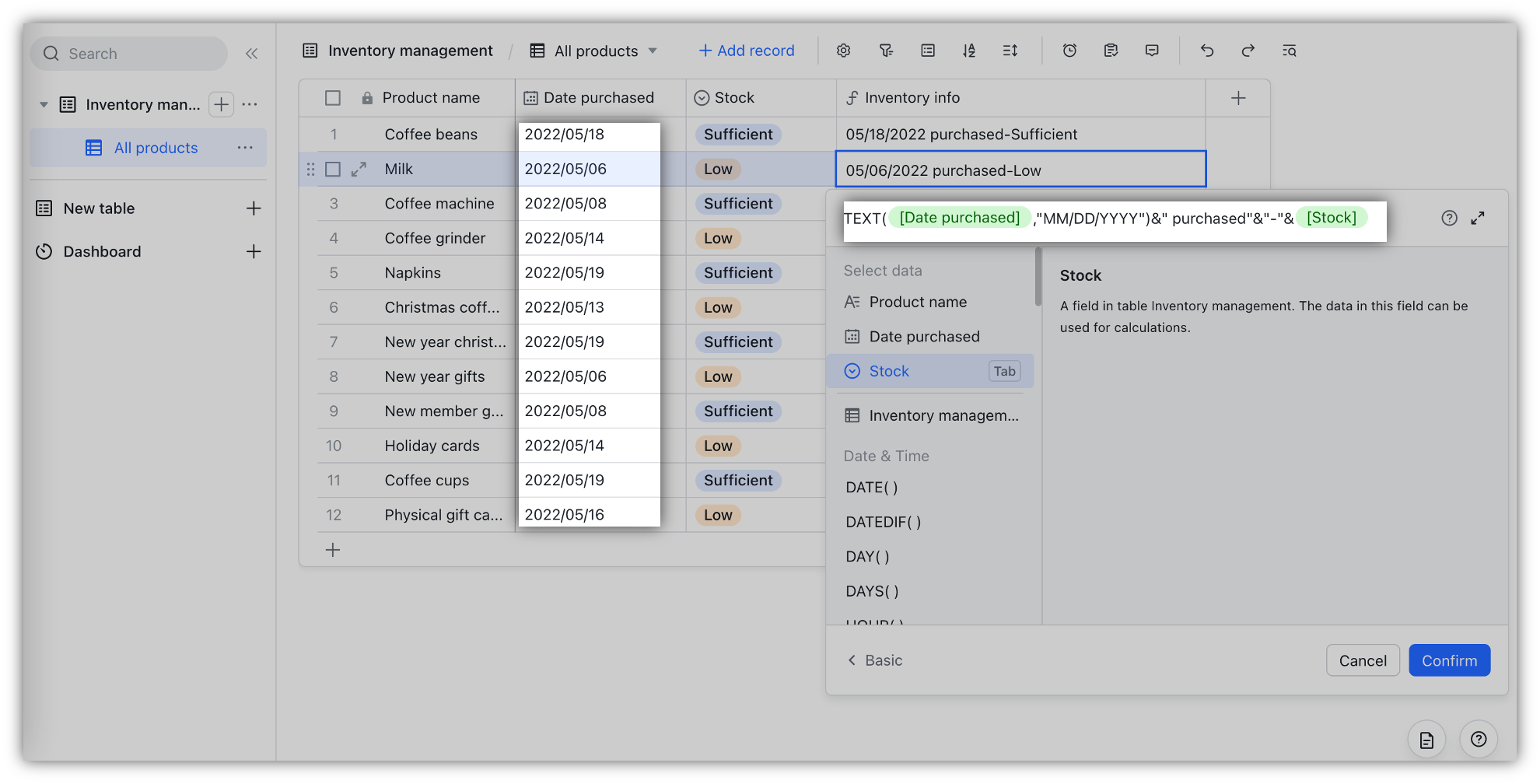Collapse the Inventory management table in the sidebar
Image resolution: width=1540 pixels, height=784 pixels.
point(44,104)
